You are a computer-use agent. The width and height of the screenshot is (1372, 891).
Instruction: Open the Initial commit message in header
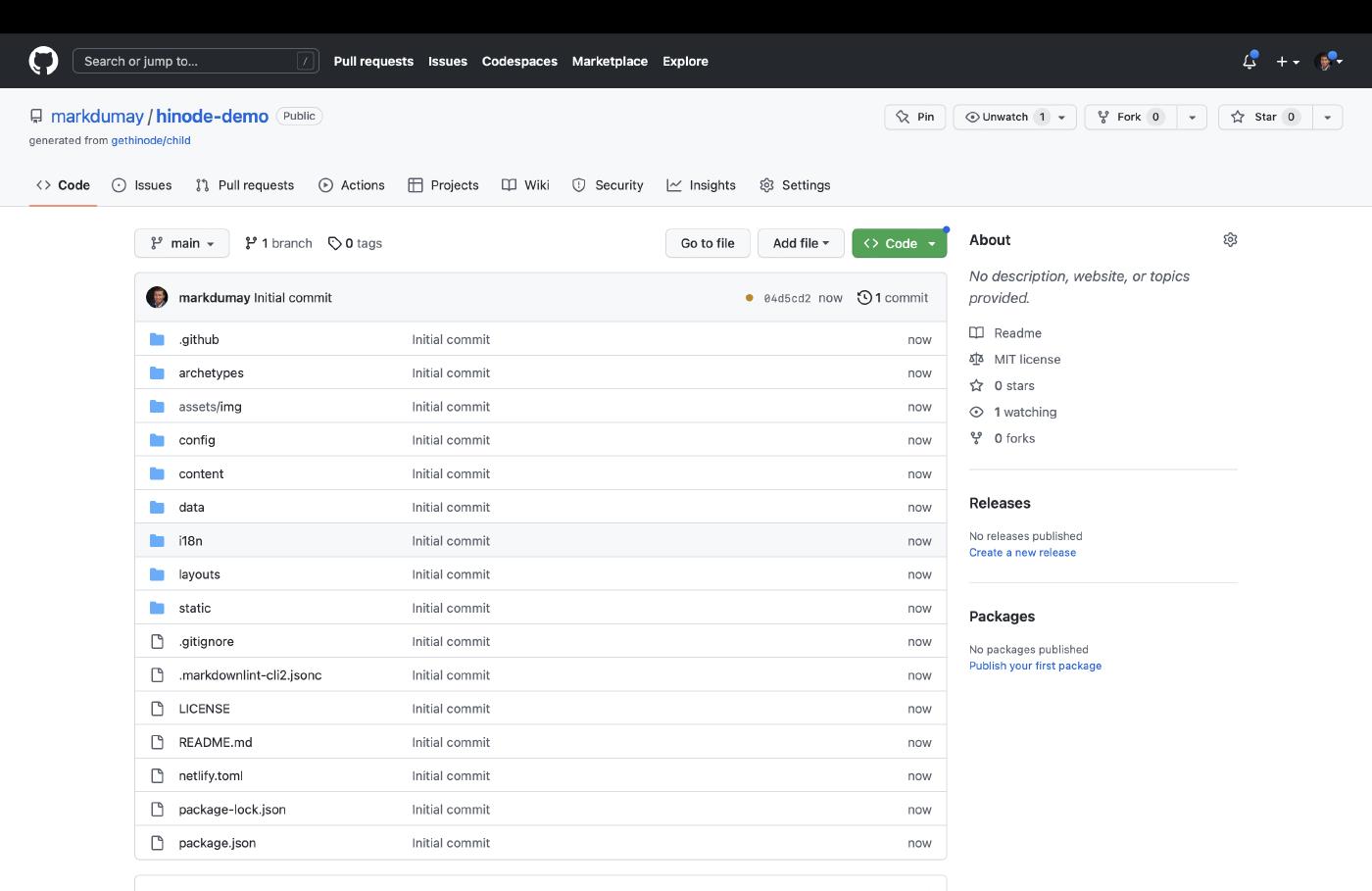pos(293,298)
